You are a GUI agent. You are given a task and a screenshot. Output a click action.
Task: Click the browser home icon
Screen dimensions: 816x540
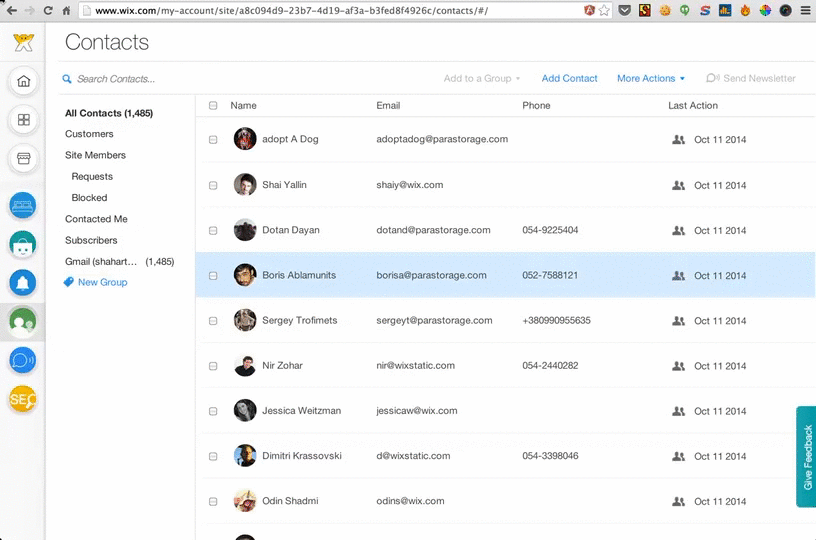click(x=66, y=10)
